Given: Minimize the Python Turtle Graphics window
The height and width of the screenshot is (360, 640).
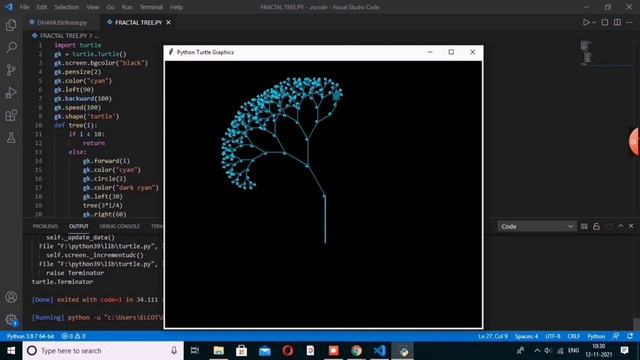Looking at the screenshot, I should (x=430, y=52).
